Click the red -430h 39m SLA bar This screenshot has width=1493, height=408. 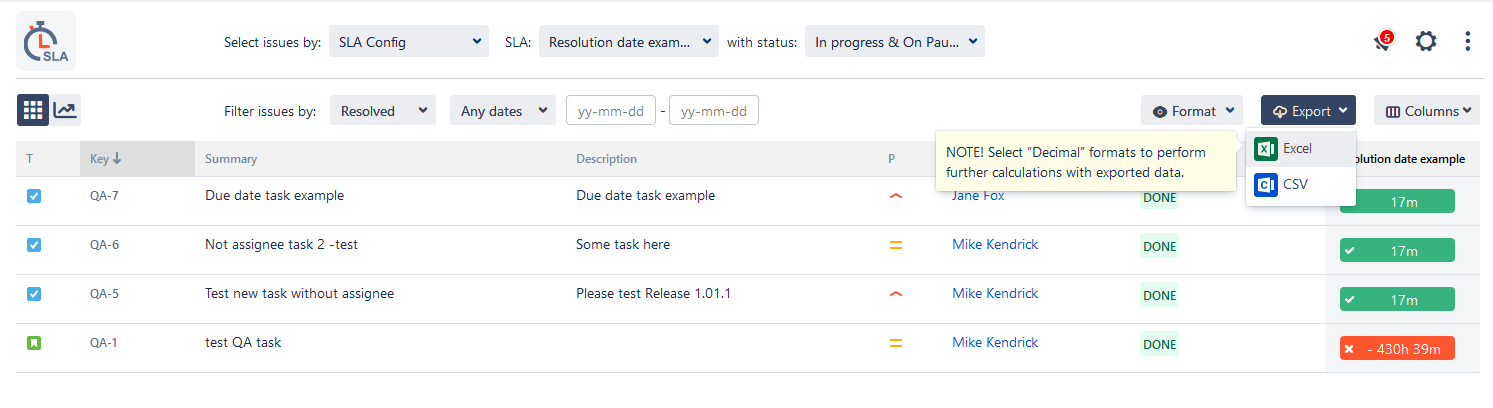pos(1397,348)
